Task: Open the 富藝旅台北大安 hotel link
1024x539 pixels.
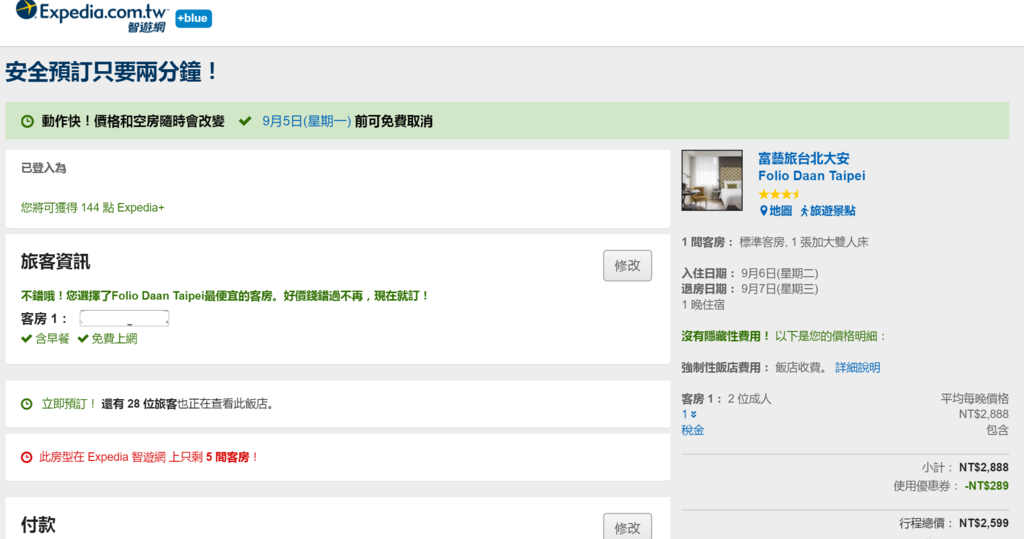Action: point(803,158)
